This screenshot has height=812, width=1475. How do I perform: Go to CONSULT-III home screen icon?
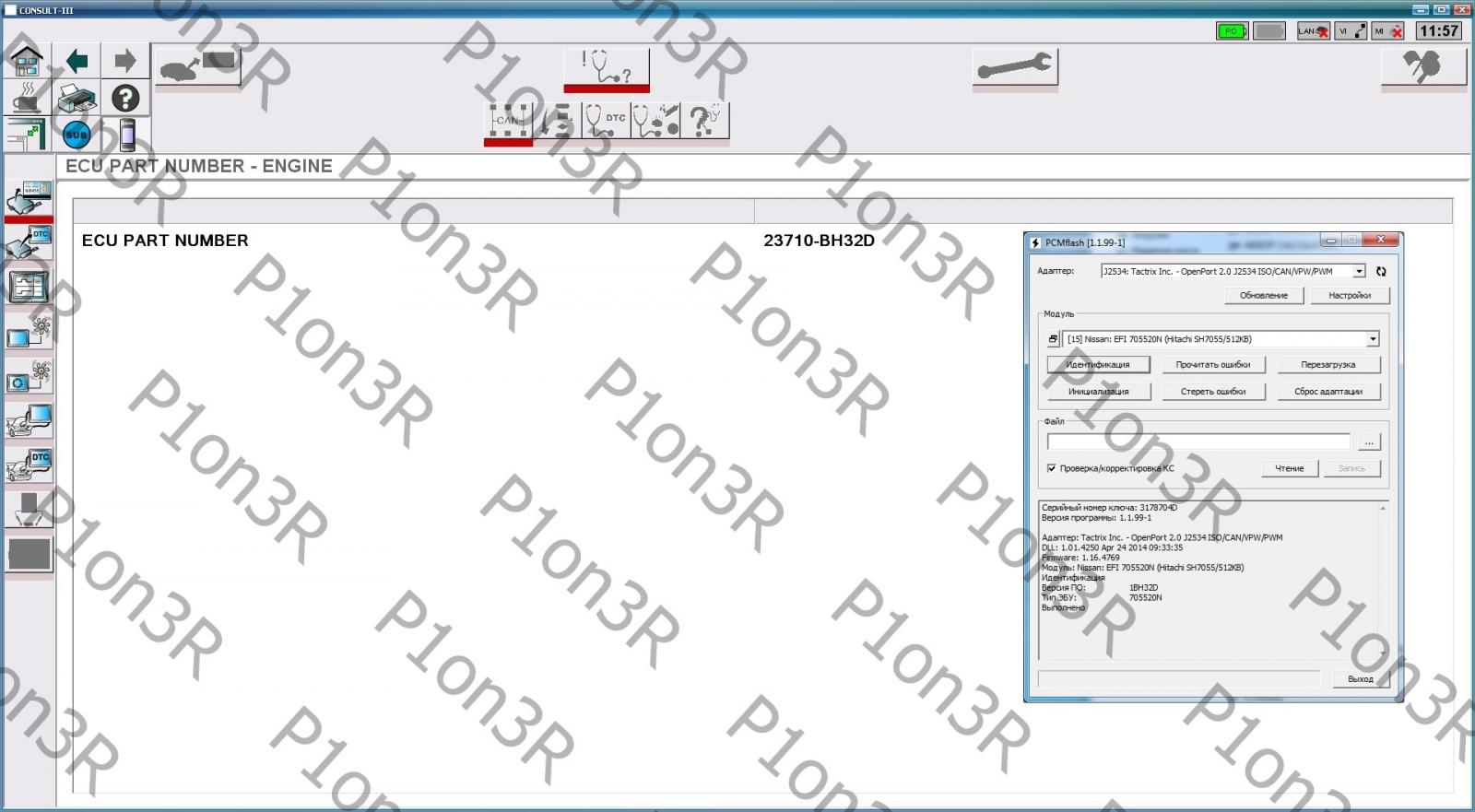(x=27, y=62)
